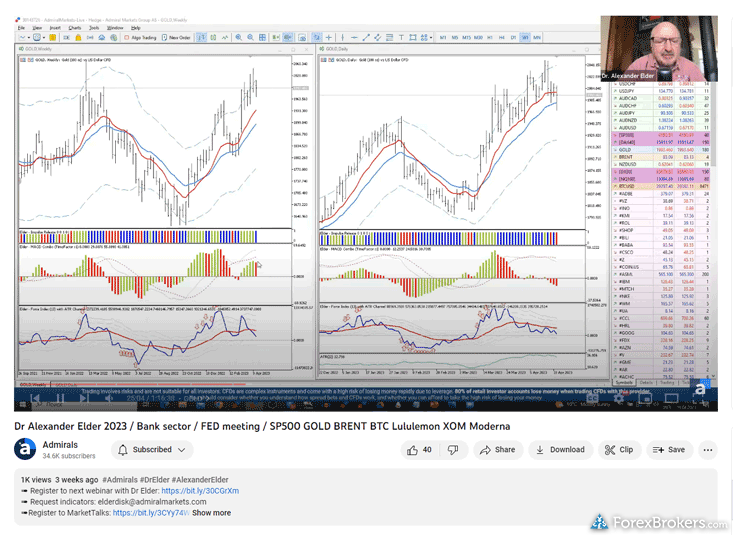733x535 pixels.
Task: Switch chart to MN timeframe
Action: [x=537, y=37]
